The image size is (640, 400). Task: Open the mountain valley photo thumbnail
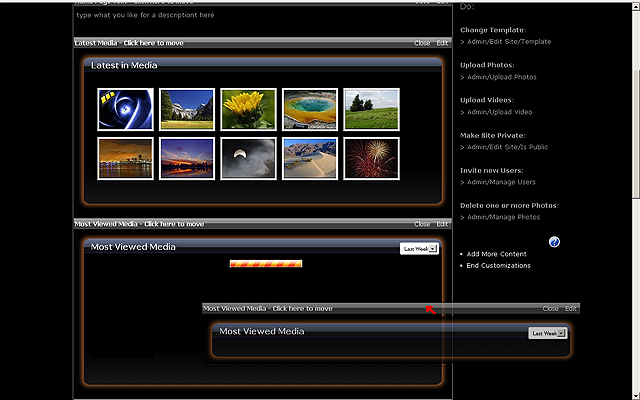(x=187, y=109)
